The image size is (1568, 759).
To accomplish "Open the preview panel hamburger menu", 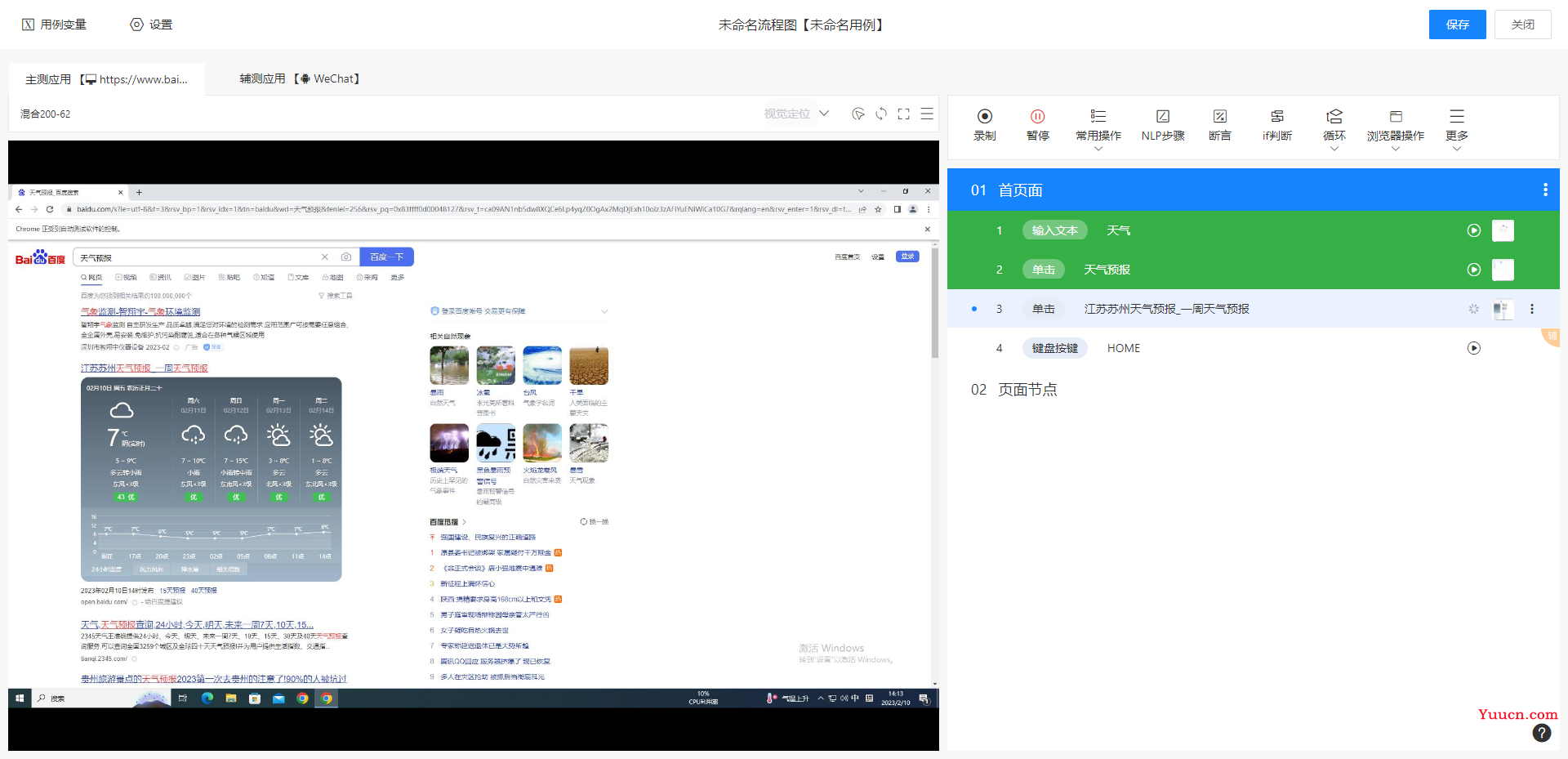I will tap(927, 114).
